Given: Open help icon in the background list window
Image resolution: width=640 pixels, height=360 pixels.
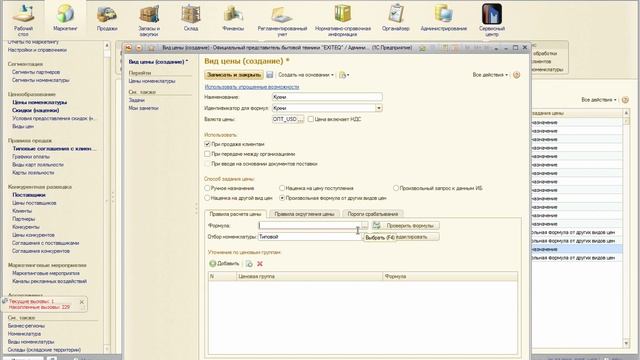Looking at the screenshot, I should click(x=625, y=100).
